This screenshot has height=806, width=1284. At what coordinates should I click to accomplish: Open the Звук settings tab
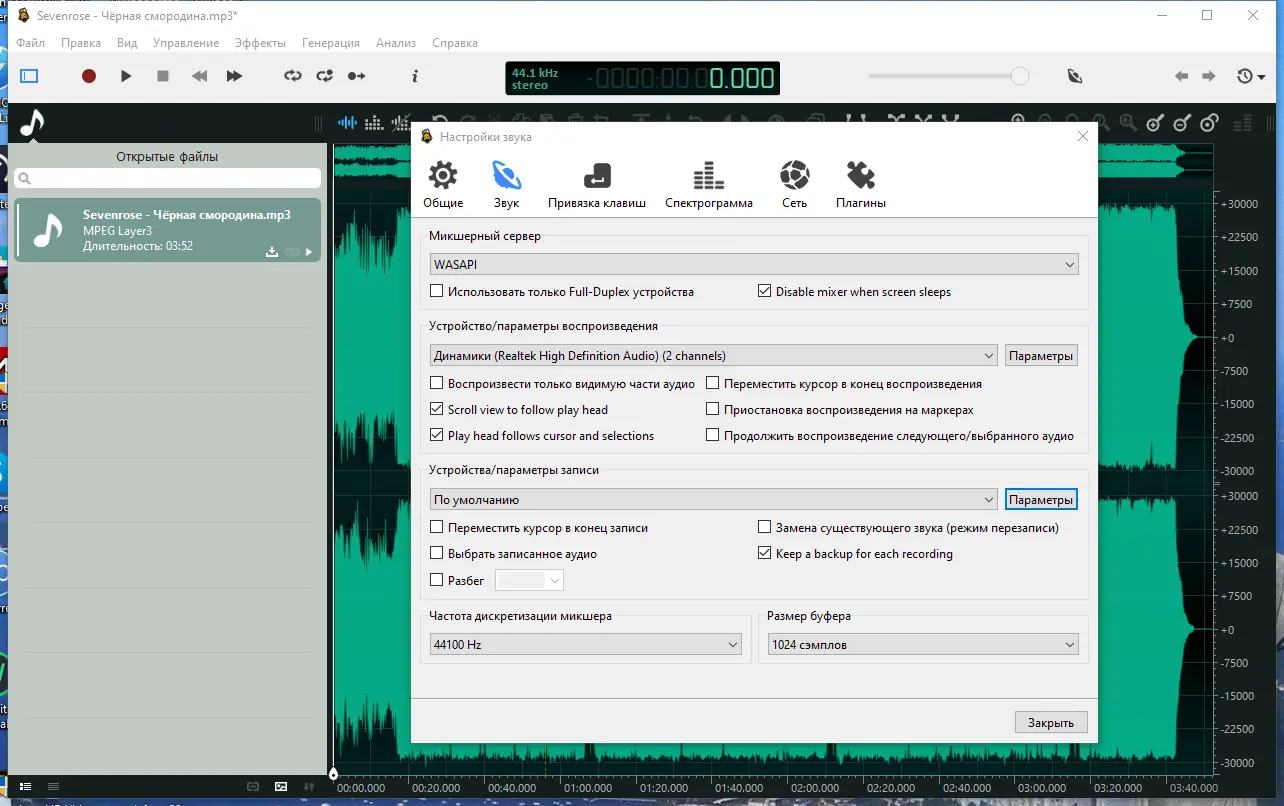coord(506,185)
